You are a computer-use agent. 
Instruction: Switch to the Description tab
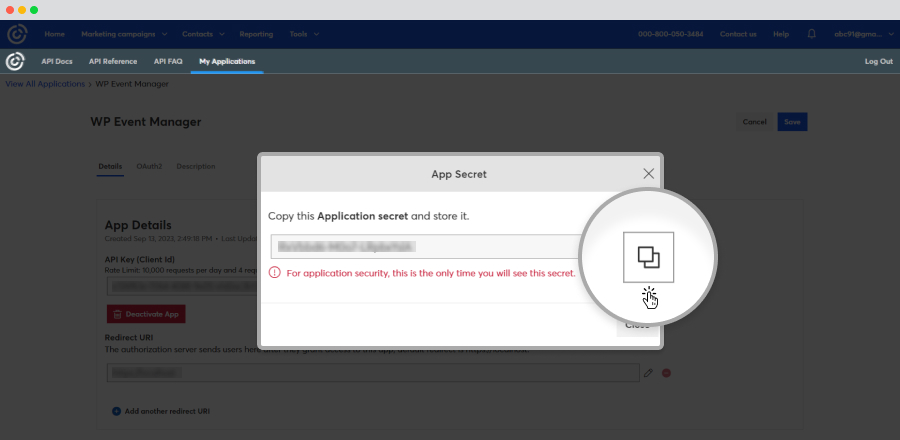(x=196, y=166)
